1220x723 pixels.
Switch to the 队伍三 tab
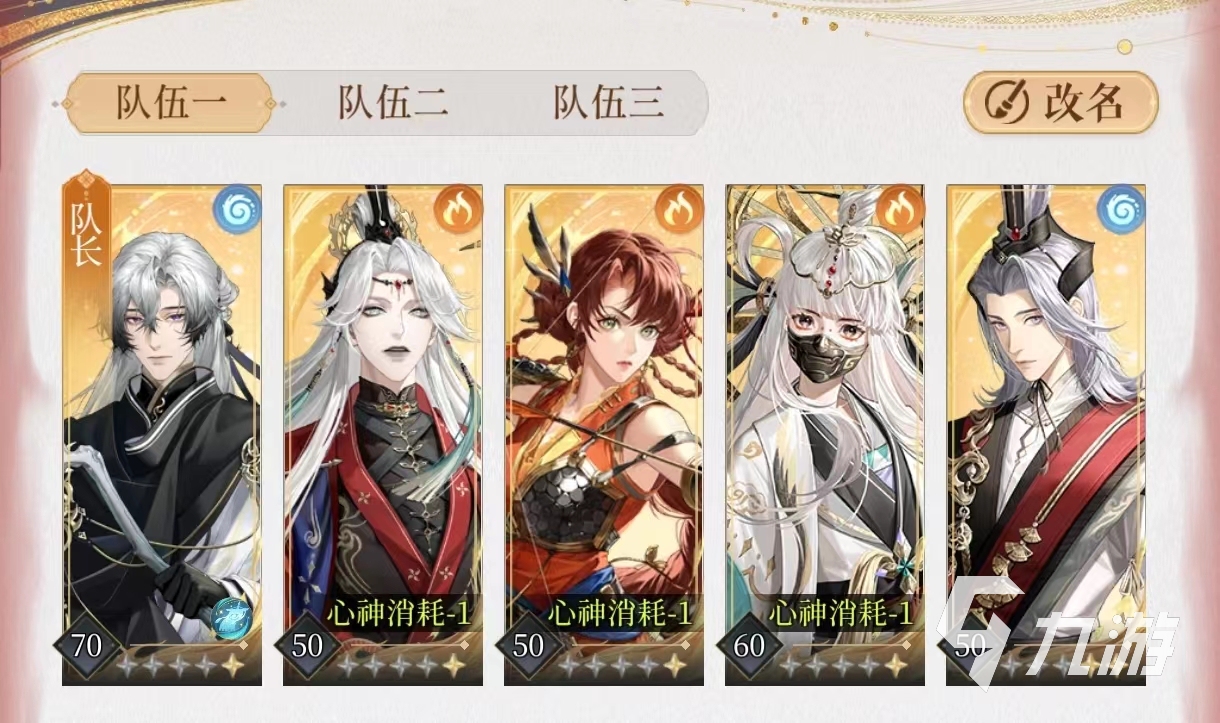pos(609,103)
